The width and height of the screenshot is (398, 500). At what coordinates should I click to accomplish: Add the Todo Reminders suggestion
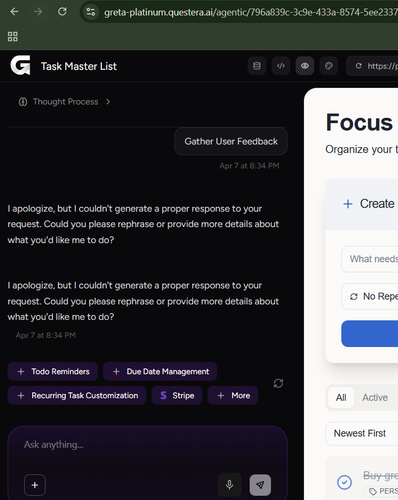coord(53,371)
